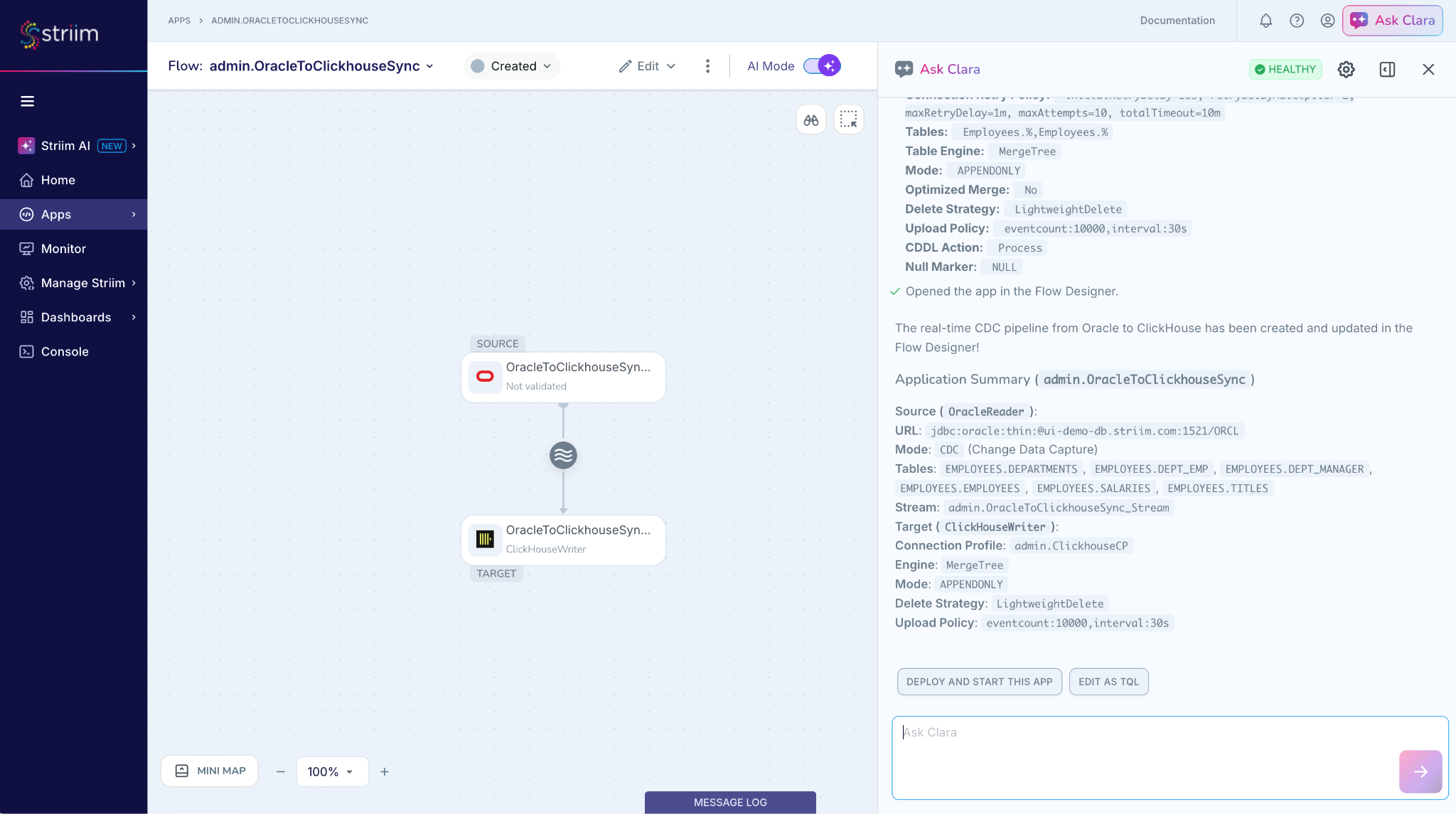
Task: Select the ClickHouseWriter target node
Action: 563,540
